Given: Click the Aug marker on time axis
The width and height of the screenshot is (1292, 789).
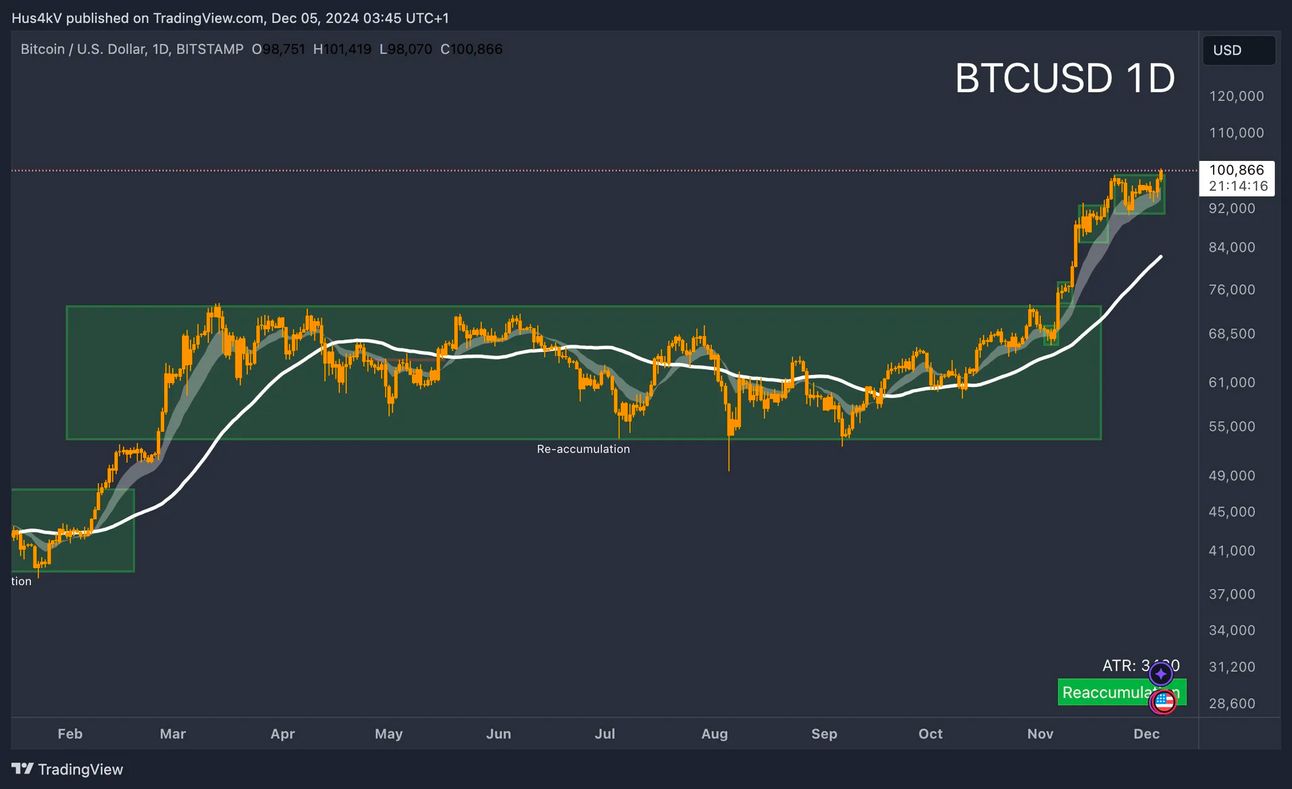Looking at the screenshot, I should pos(714,734).
